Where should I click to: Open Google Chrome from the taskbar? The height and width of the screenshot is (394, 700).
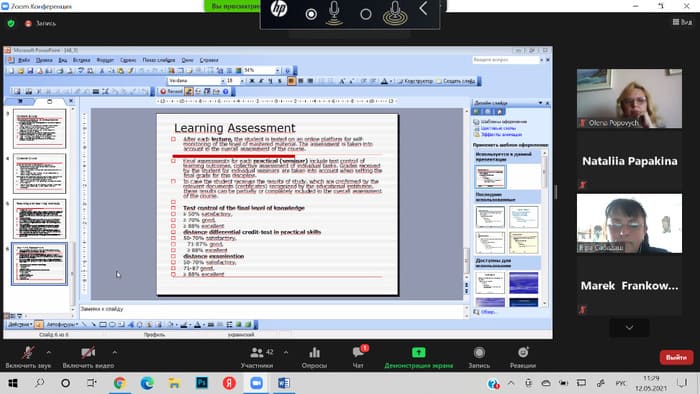pyautogui.click(x=119, y=383)
